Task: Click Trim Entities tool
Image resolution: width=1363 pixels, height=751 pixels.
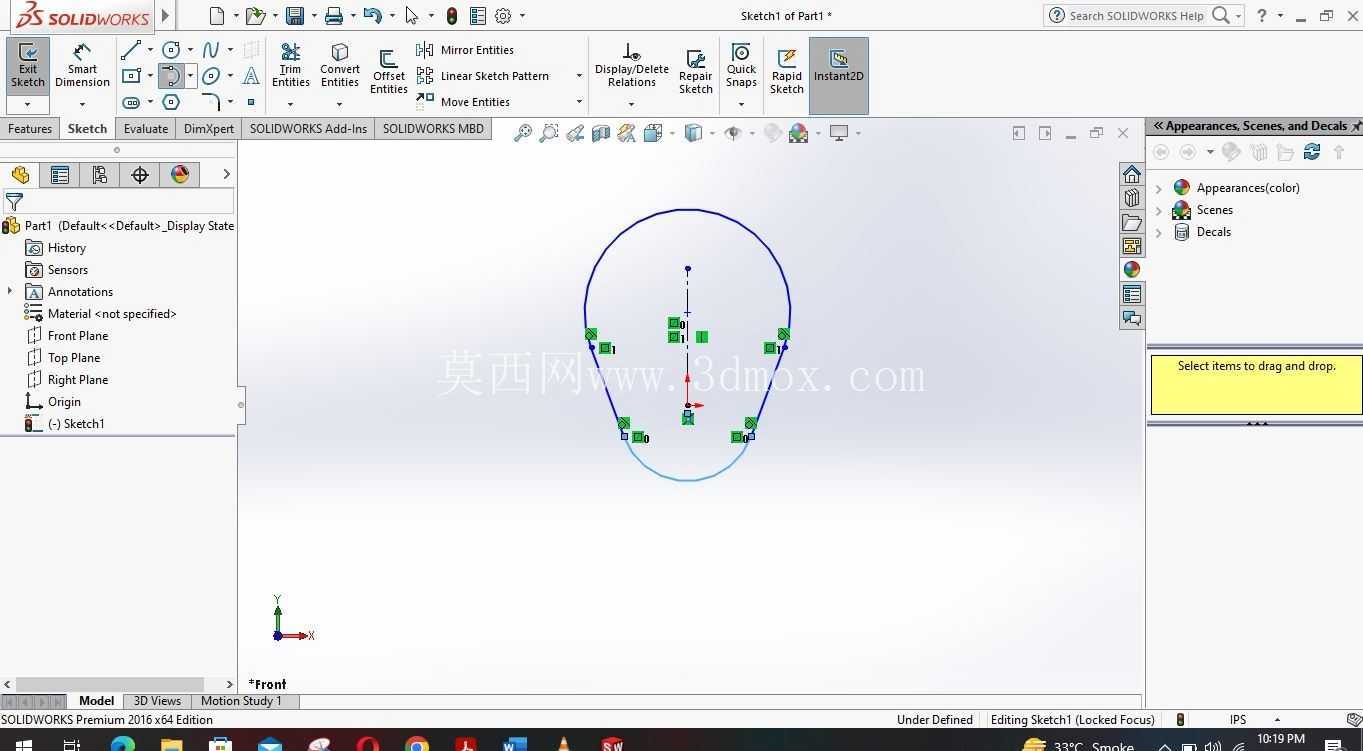Action: coord(290,66)
